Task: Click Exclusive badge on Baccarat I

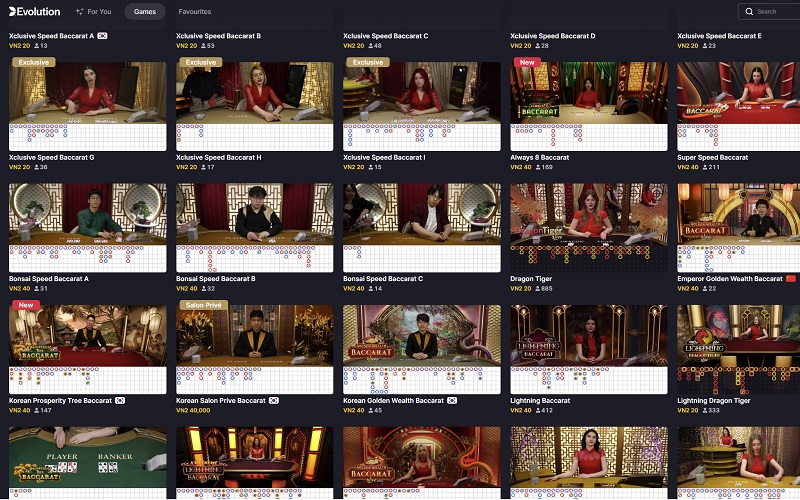Action: click(368, 62)
